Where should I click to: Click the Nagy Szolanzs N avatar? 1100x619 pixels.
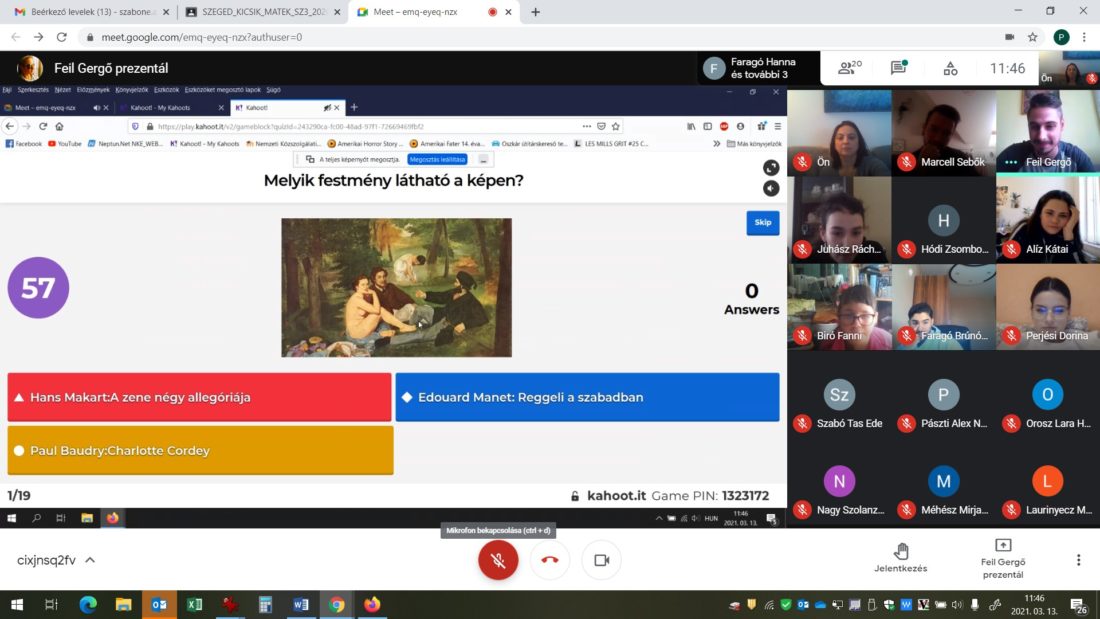click(839, 481)
